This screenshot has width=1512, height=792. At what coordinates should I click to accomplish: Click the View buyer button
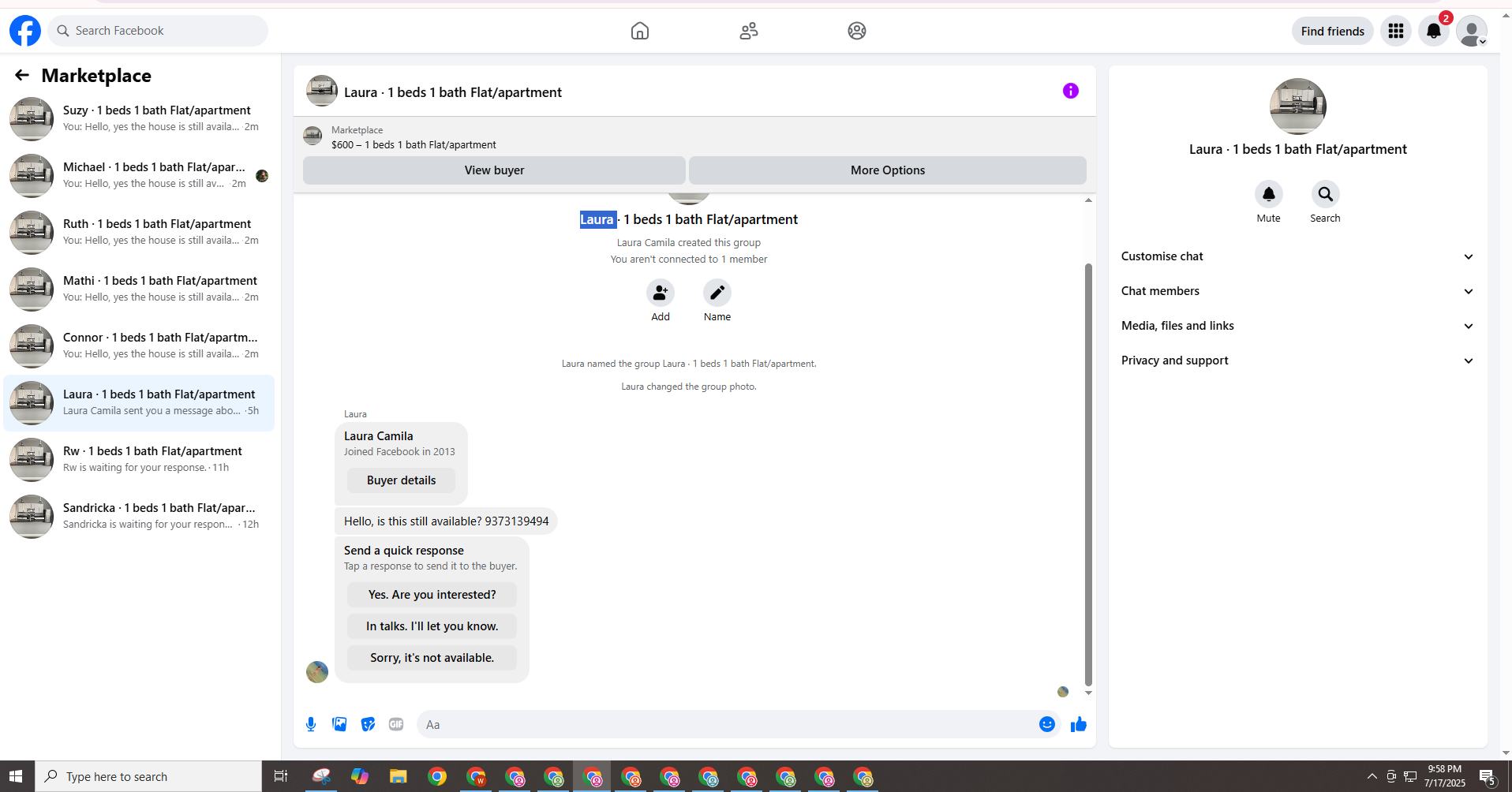(x=494, y=170)
